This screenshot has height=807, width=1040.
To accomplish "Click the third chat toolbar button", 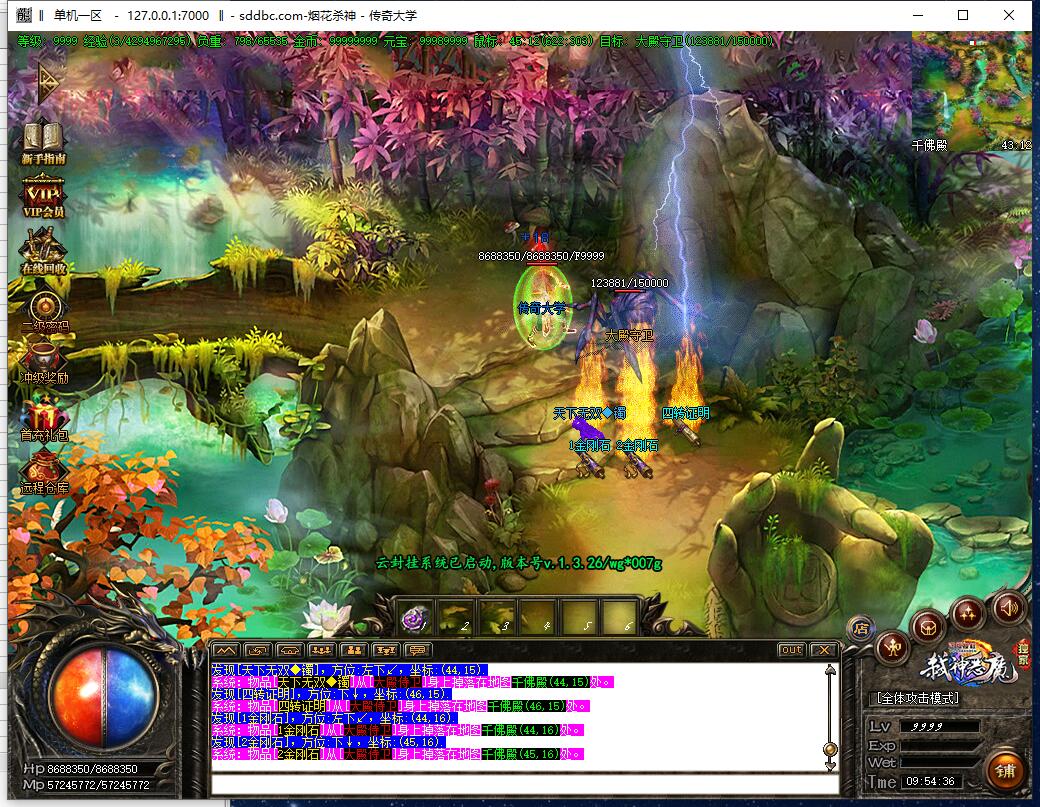I will [x=290, y=651].
